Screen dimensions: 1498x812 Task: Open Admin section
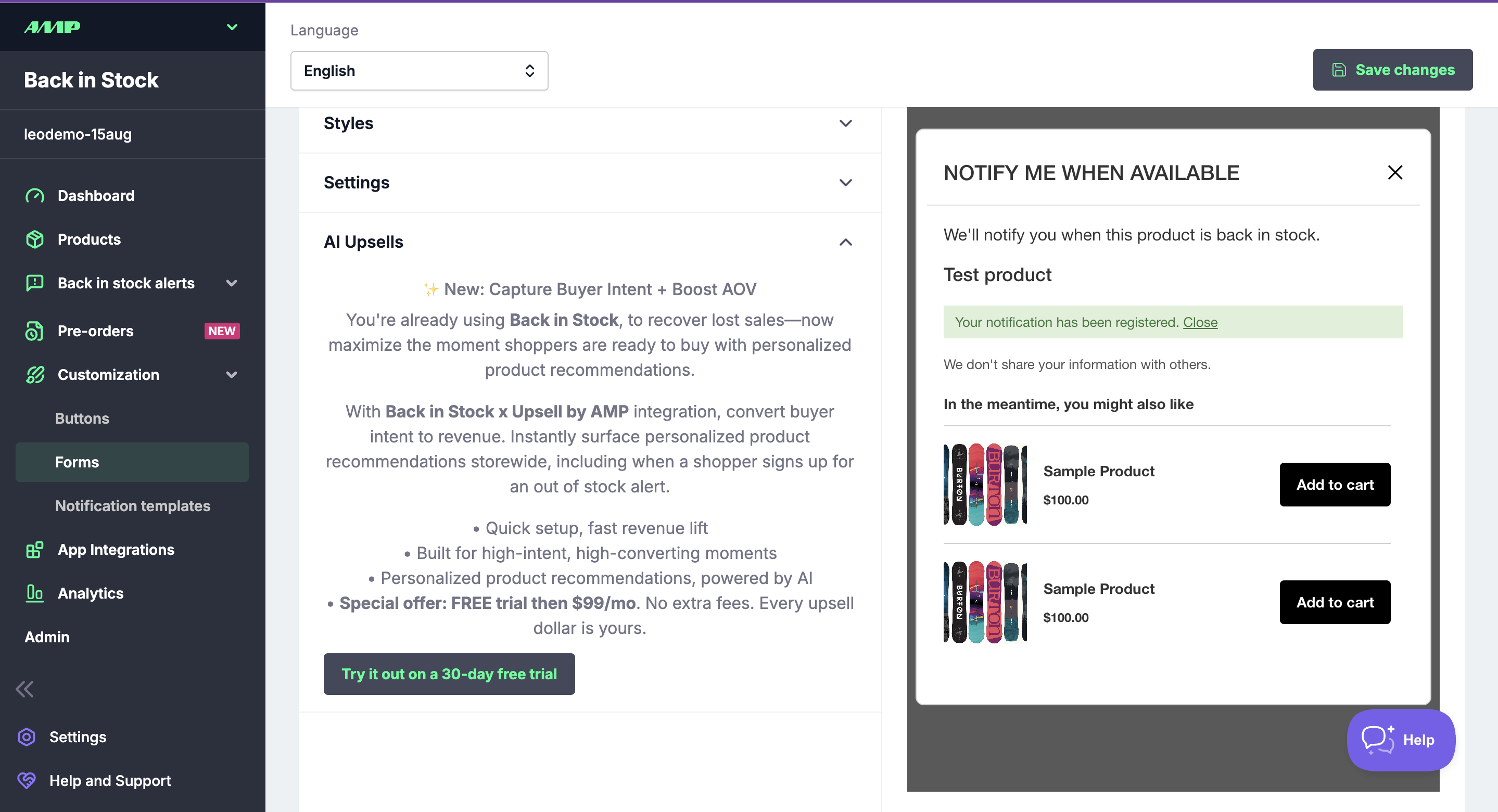pyautogui.click(x=47, y=637)
